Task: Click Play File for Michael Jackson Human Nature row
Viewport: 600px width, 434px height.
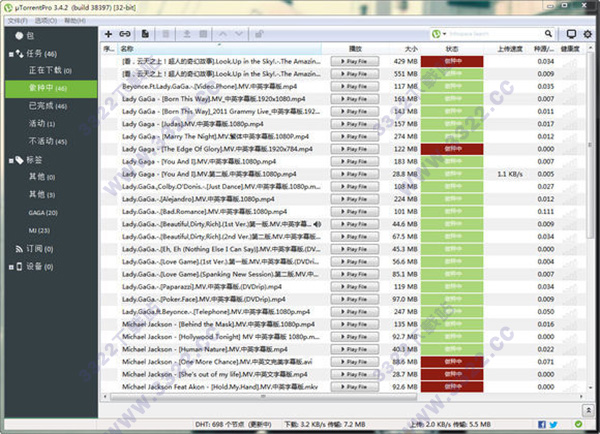Action: [355, 349]
